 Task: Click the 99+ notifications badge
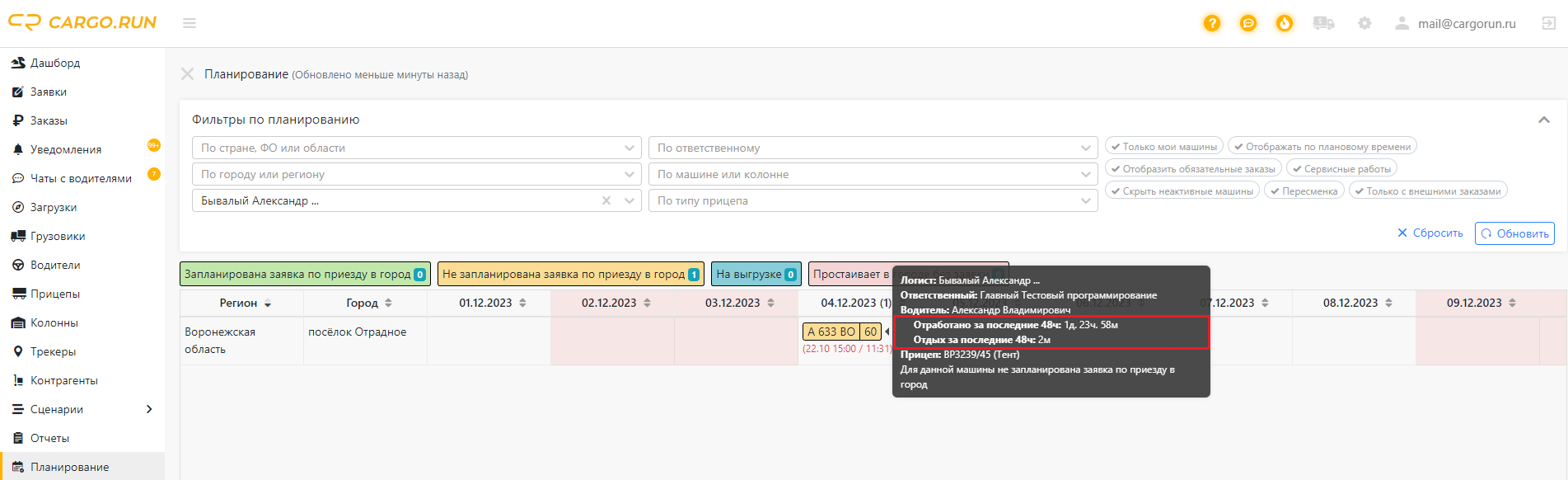click(154, 145)
